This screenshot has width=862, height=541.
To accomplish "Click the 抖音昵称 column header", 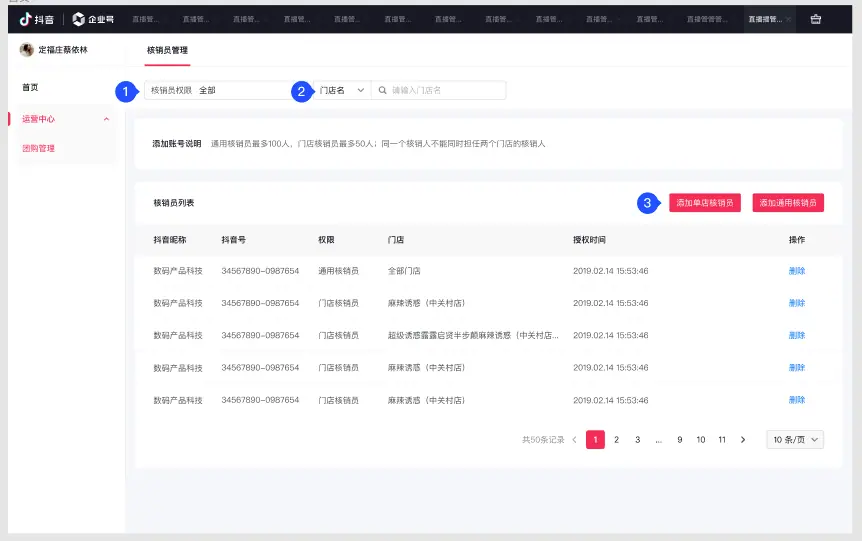I will [169, 240].
